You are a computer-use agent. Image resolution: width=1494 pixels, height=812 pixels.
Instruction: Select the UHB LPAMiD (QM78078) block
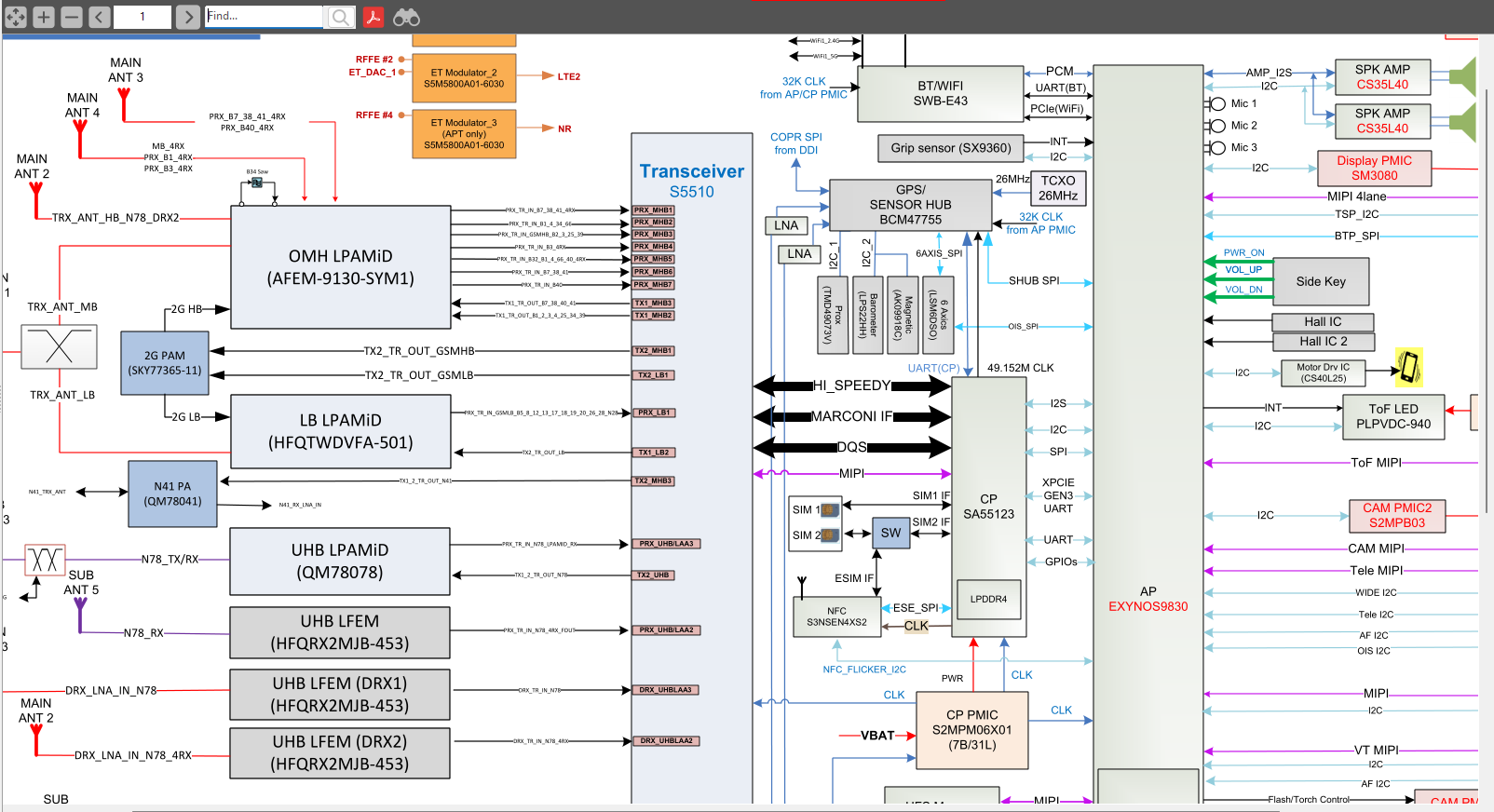[x=340, y=562]
